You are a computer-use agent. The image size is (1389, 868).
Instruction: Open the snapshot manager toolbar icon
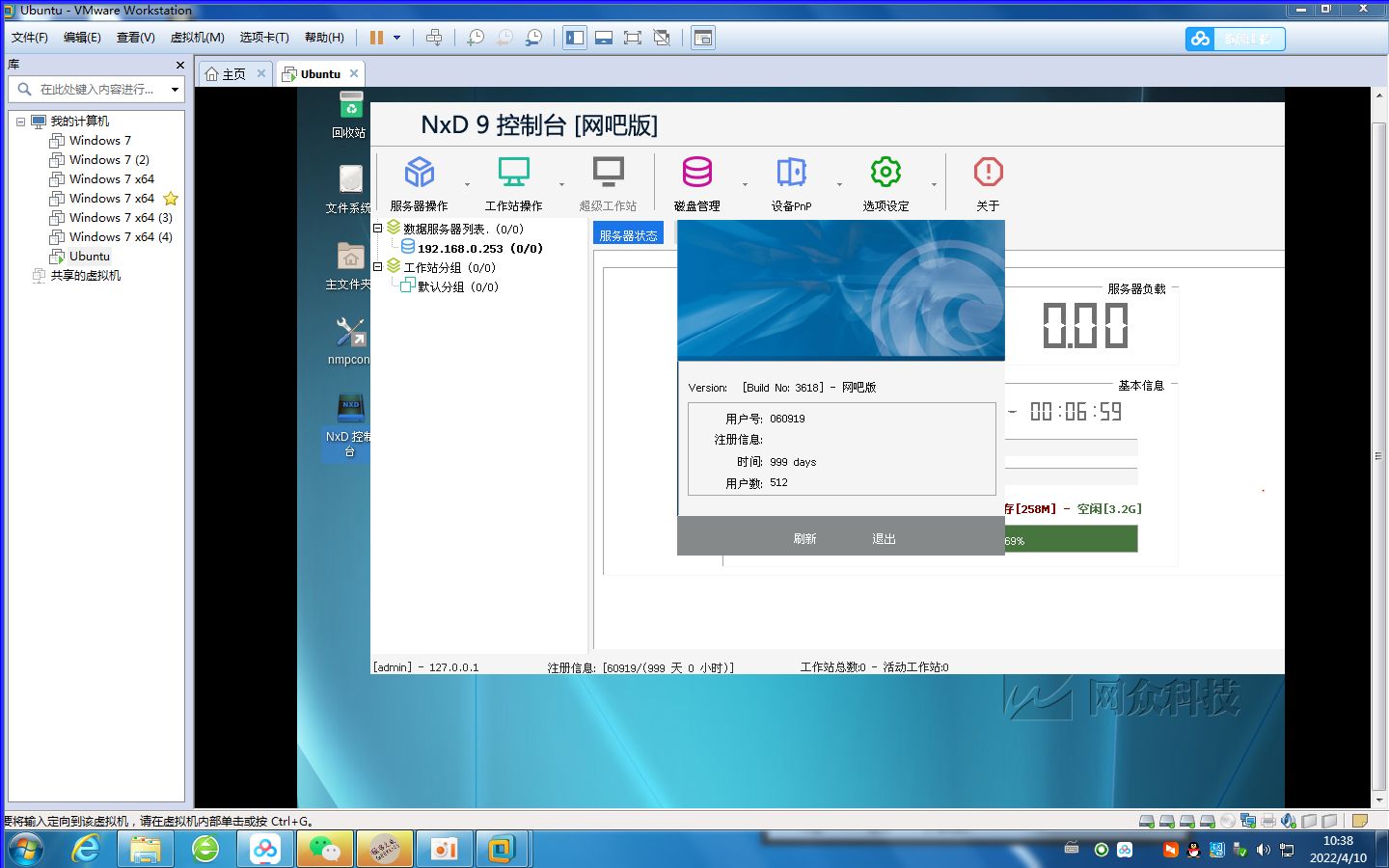[533, 38]
